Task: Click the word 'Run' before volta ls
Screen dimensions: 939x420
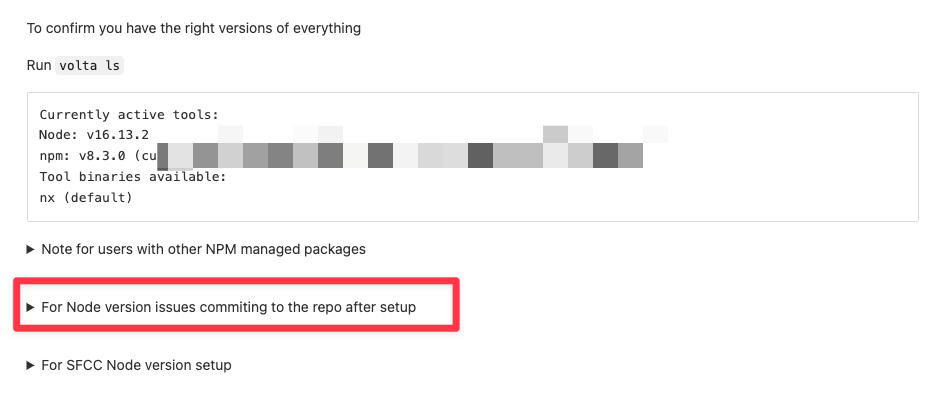Action: point(39,65)
